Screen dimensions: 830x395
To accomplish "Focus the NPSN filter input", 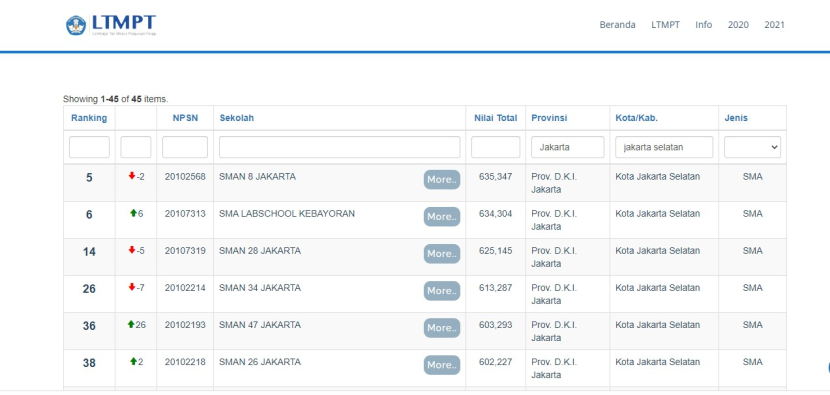I will point(185,147).
